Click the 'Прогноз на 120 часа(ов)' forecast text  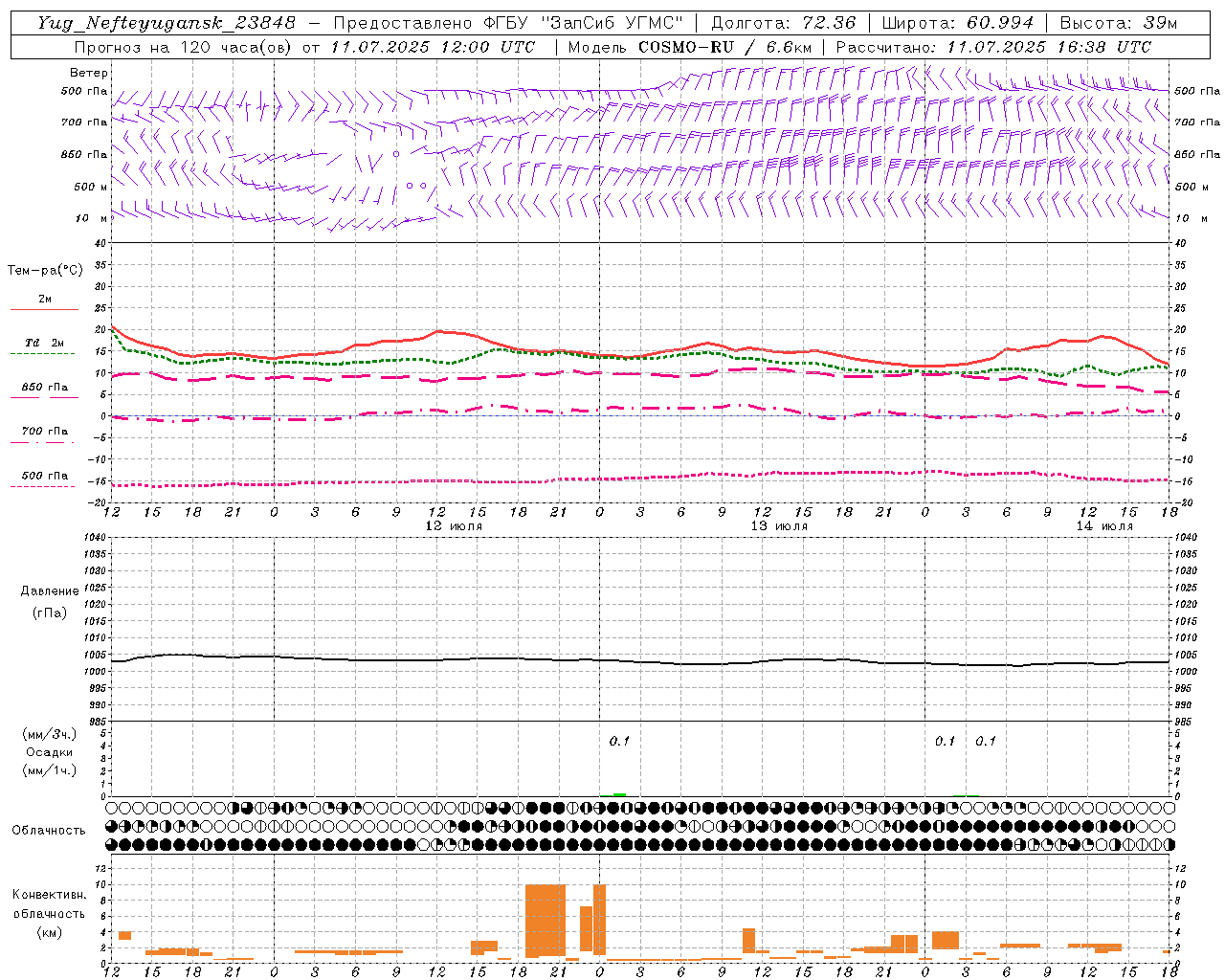coord(184,47)
